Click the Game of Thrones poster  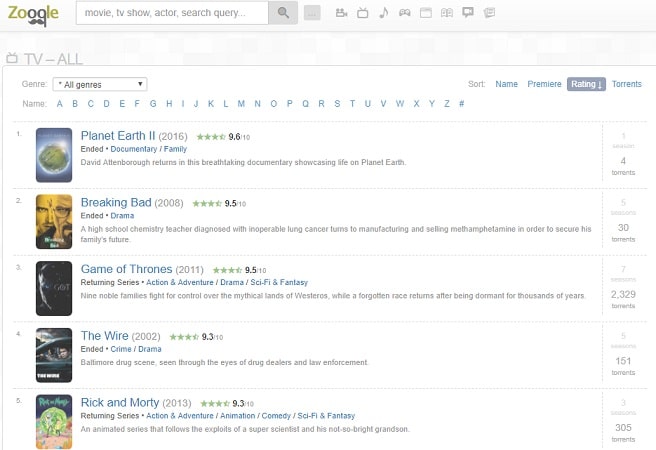(54, 289)
